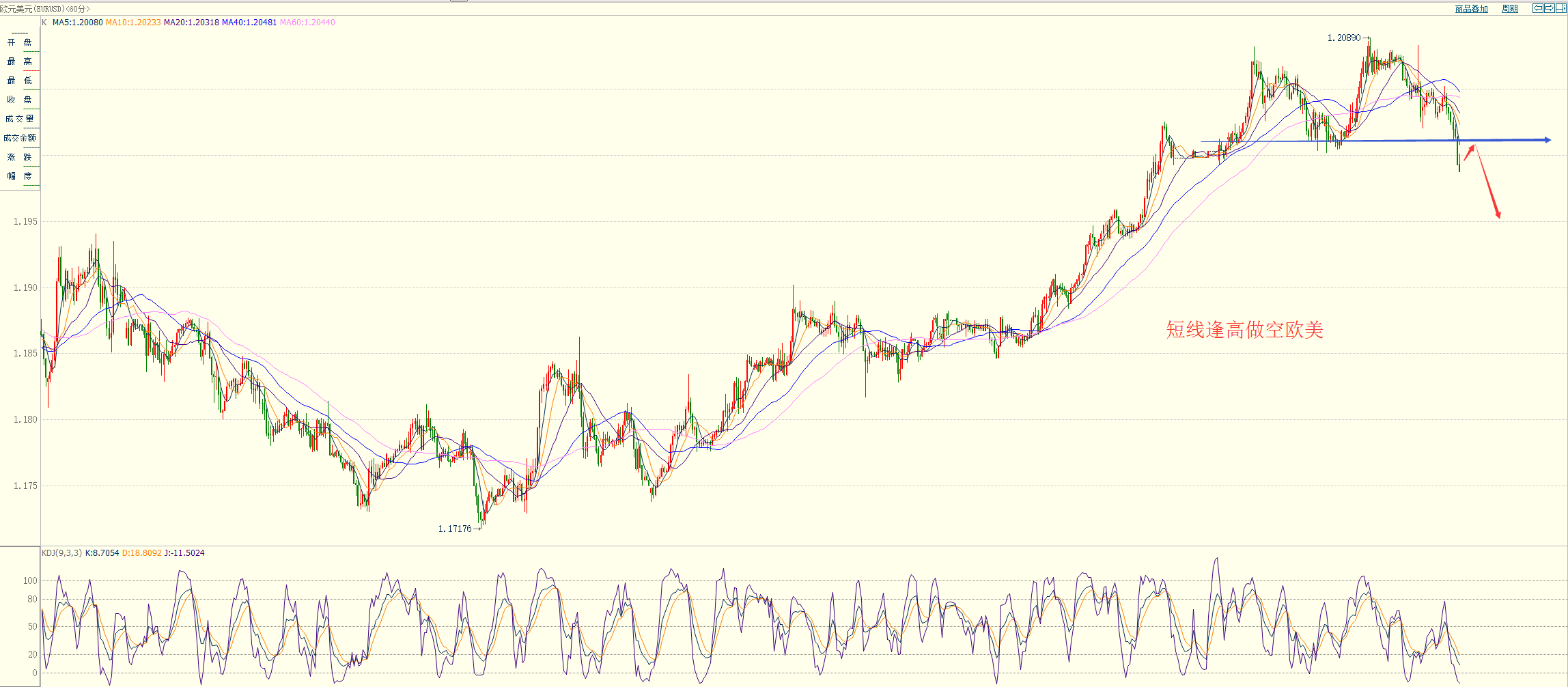Click the 1.195 price axis label
The width and height of the screenshot is (1568, 687).
[x=25, y=222]
